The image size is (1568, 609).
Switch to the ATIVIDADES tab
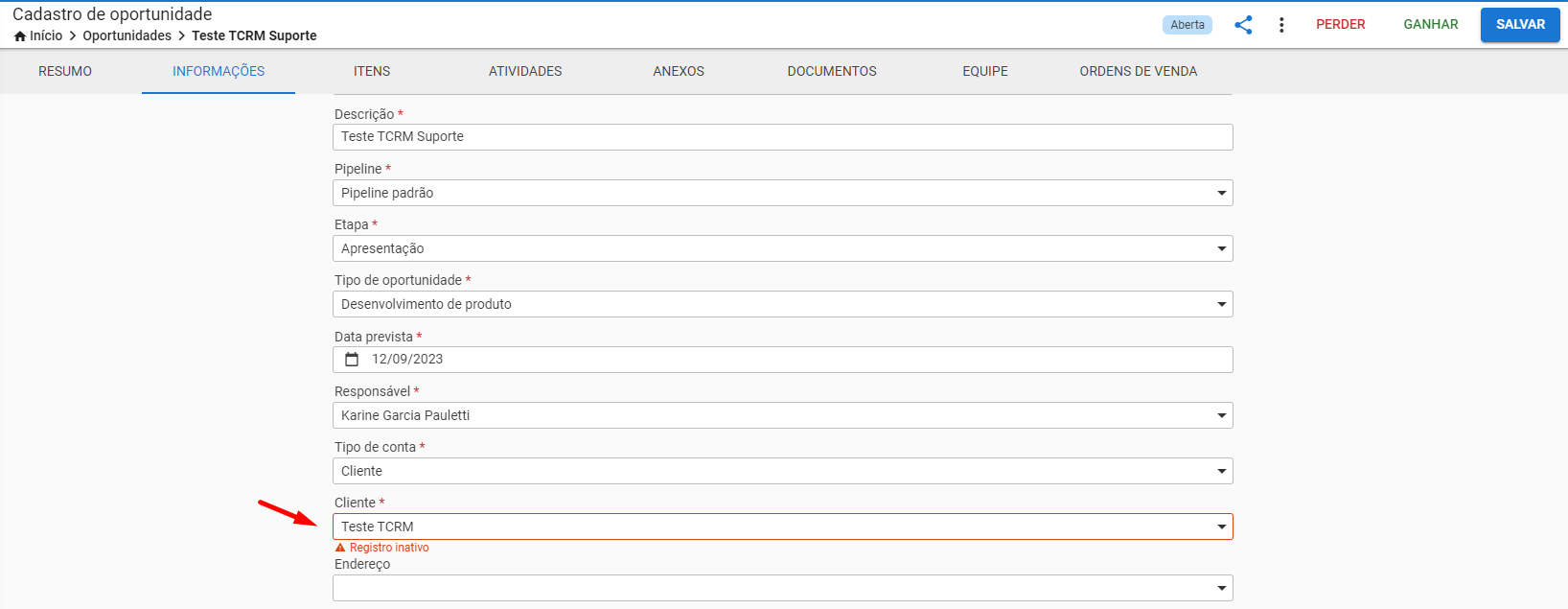pyautogui.click(x=525, y=71)
